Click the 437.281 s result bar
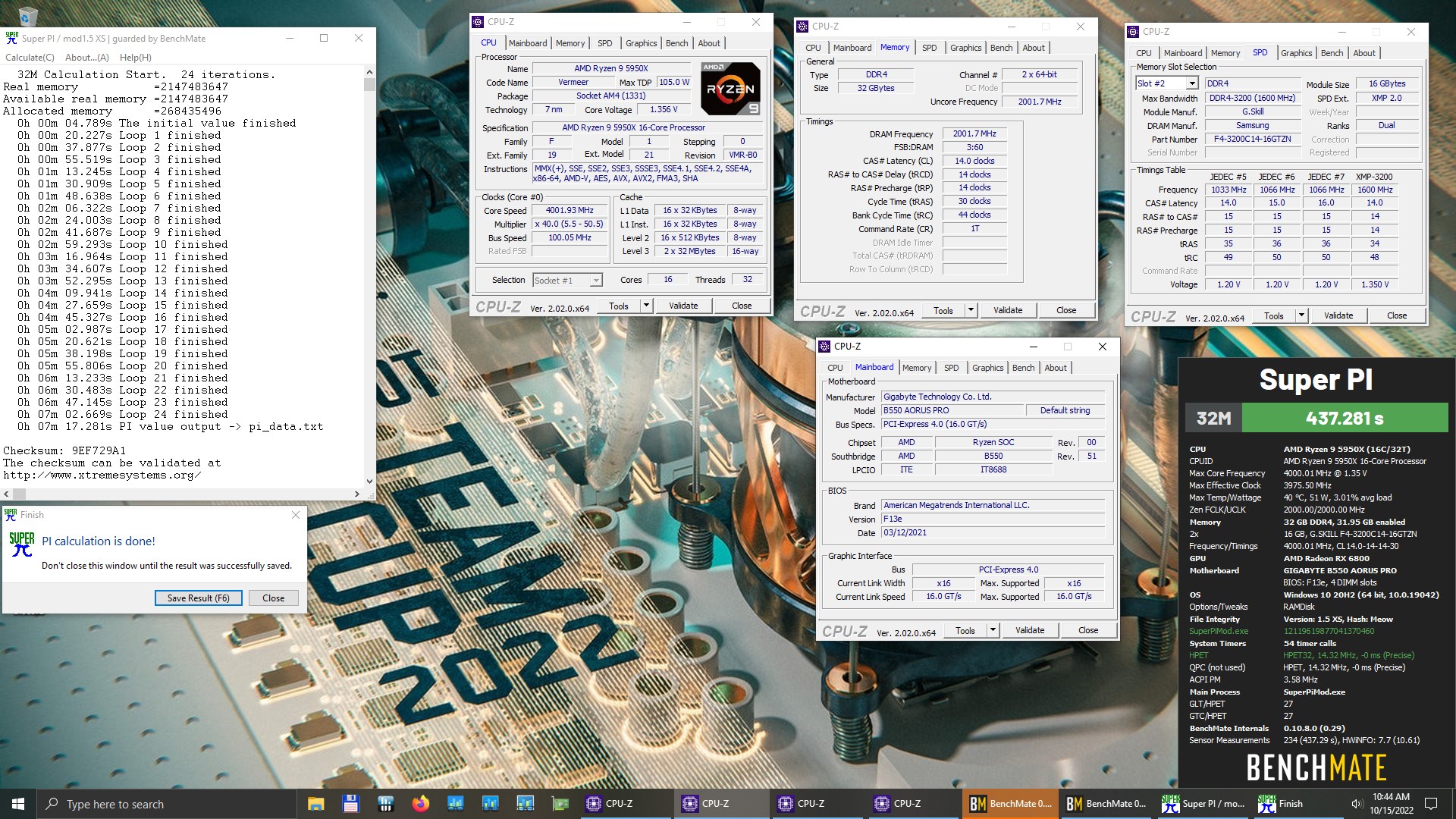The height and width of the screenshot is (819, 1456). point(1345,418)
